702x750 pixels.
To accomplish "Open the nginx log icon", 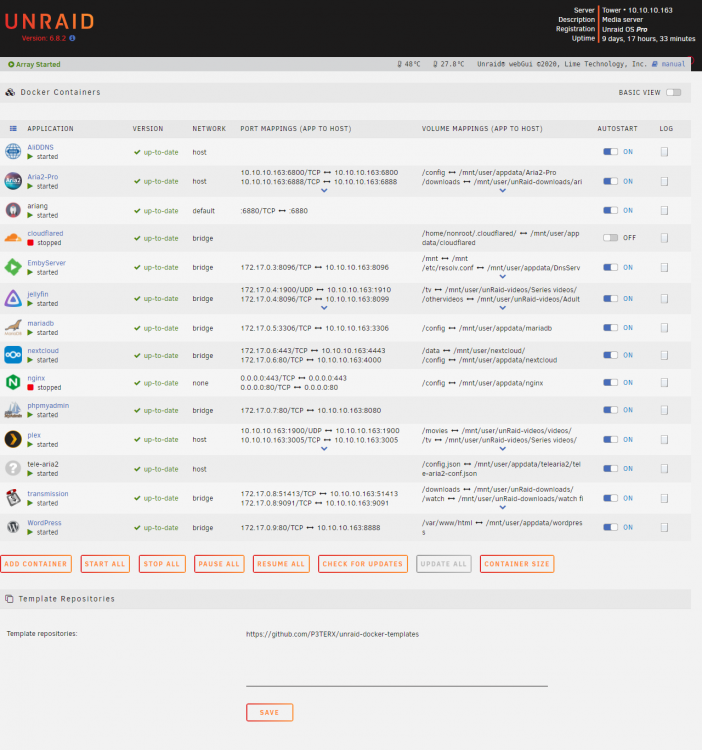I will click(x=664, y=383).
